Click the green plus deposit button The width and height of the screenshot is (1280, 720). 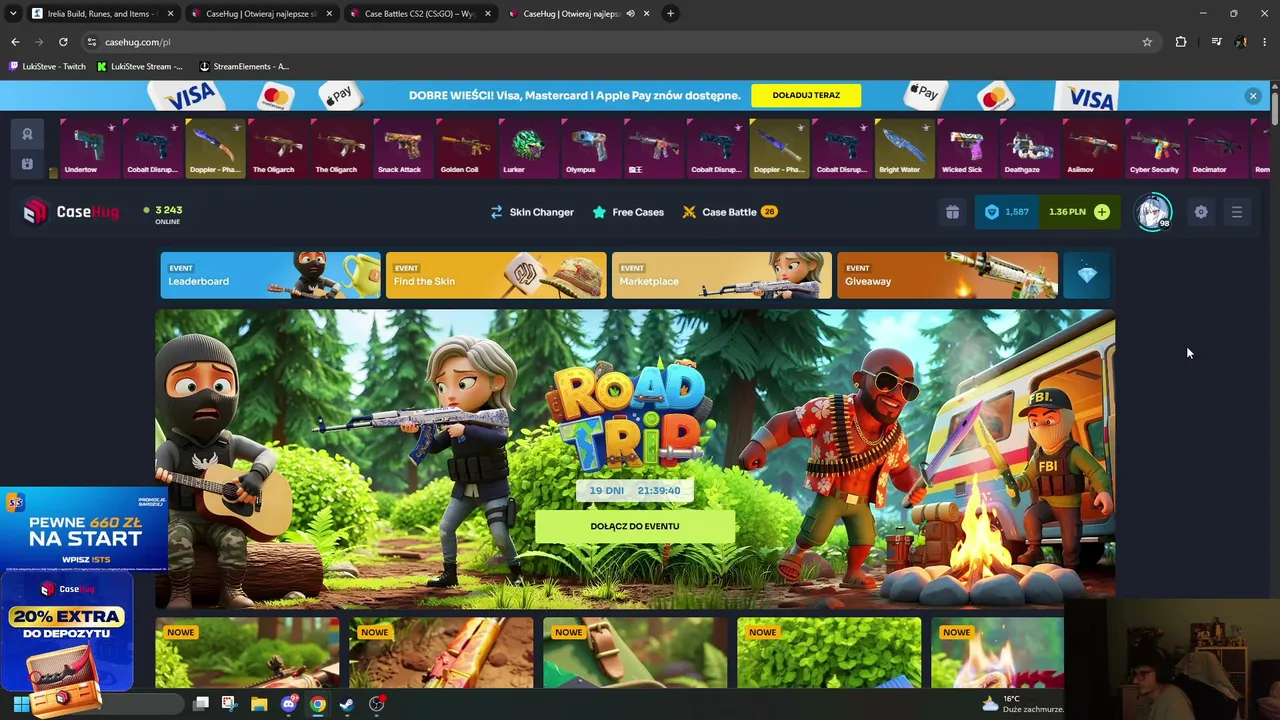pyautogui.click(x=1102, y=212)
